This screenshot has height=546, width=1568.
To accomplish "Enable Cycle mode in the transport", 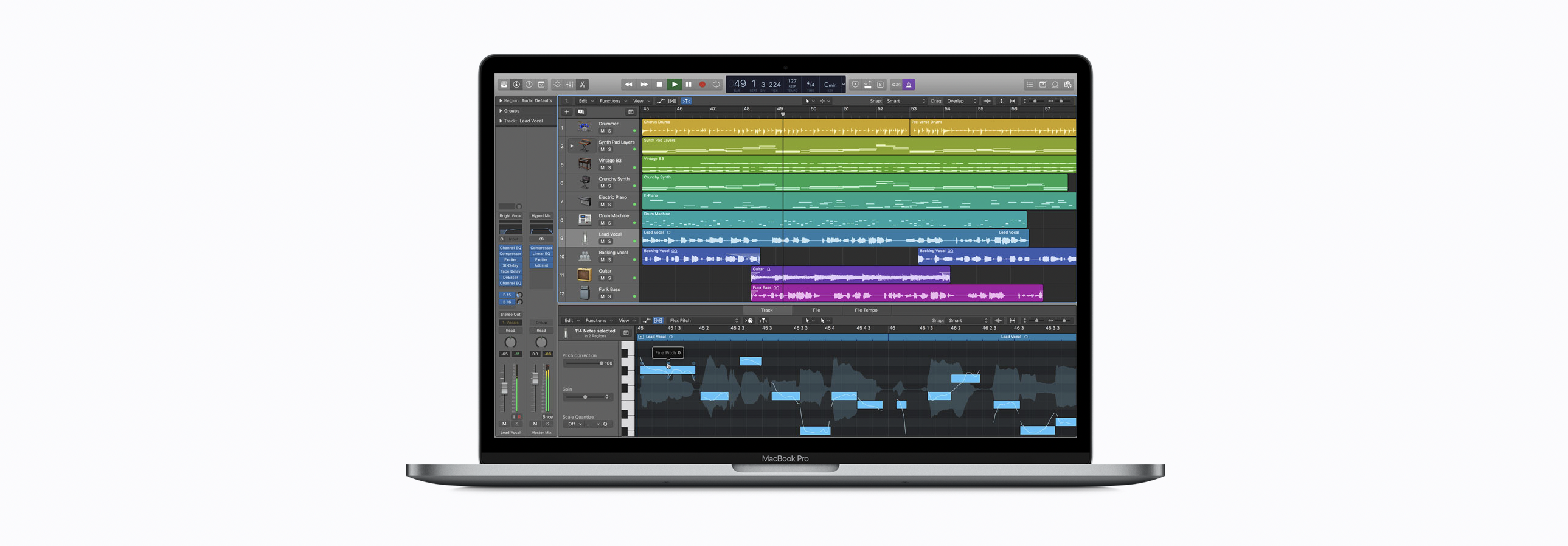I will coord(716,85).
